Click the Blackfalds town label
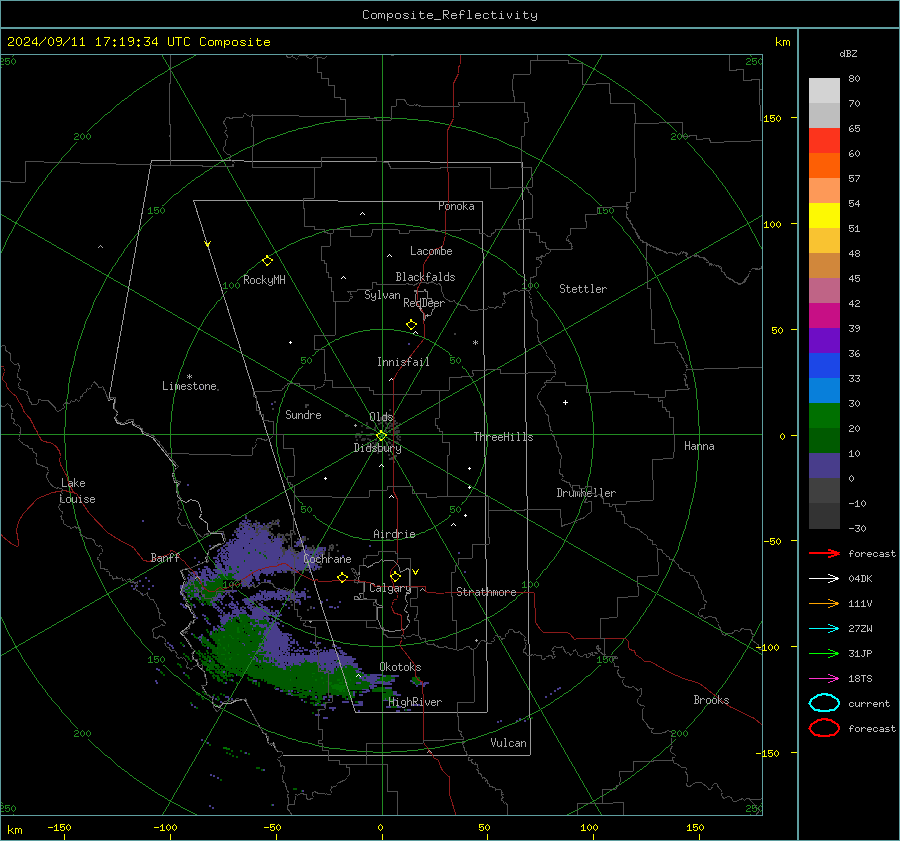900x841 pixels. (425, 277)
